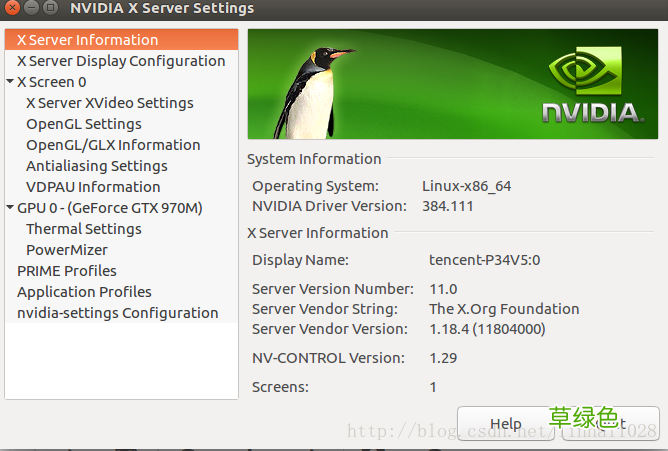Click the Help button

pyautogui.click(x=506, y=424)
